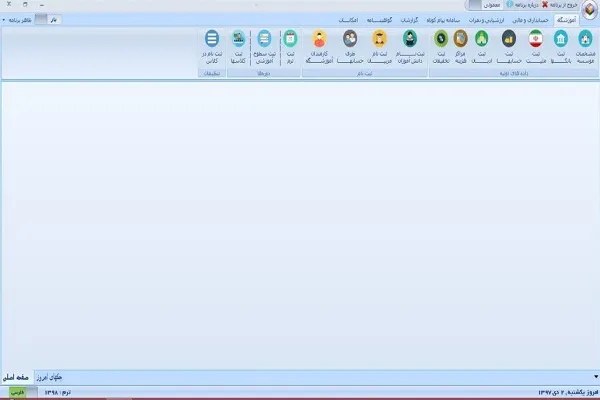Click exit program (خروج از برنامه) button
The width and height of the screenshot is (600, 400).
[559, 5]
